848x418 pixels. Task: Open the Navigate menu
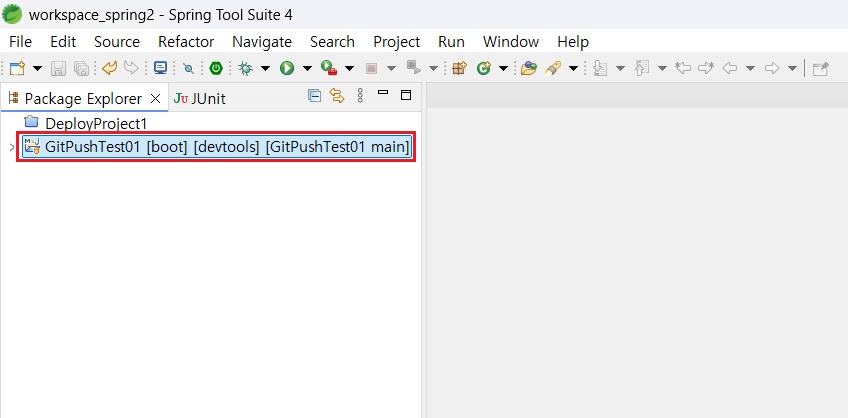tap(262, 42)
